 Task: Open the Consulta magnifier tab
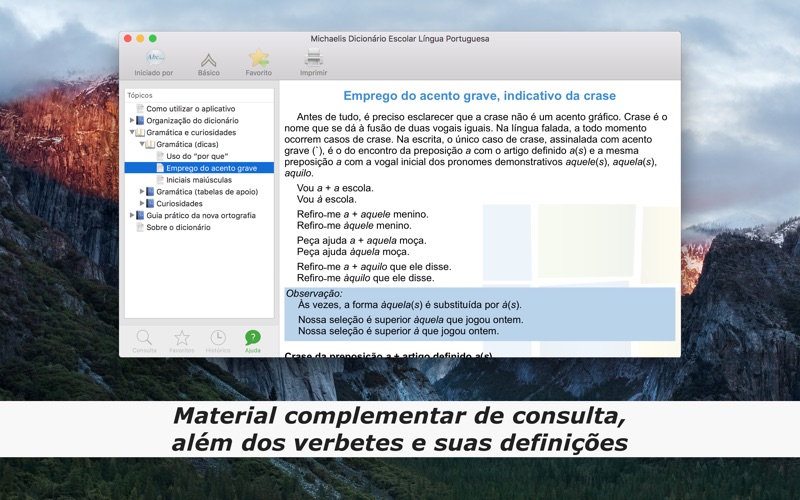point(144,341)
